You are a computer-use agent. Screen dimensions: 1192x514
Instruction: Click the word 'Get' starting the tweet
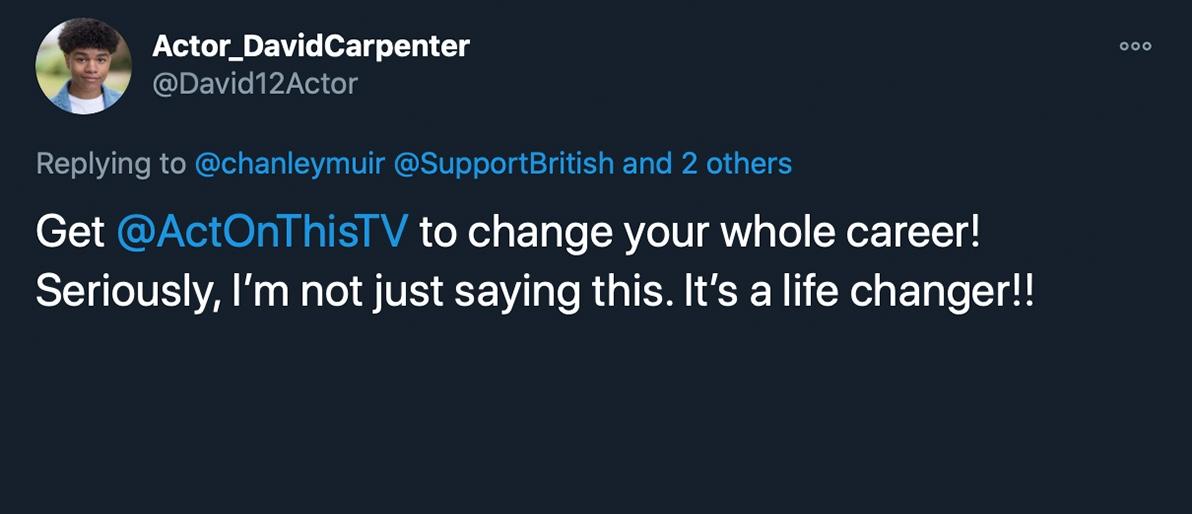click(x=70, y=232)
